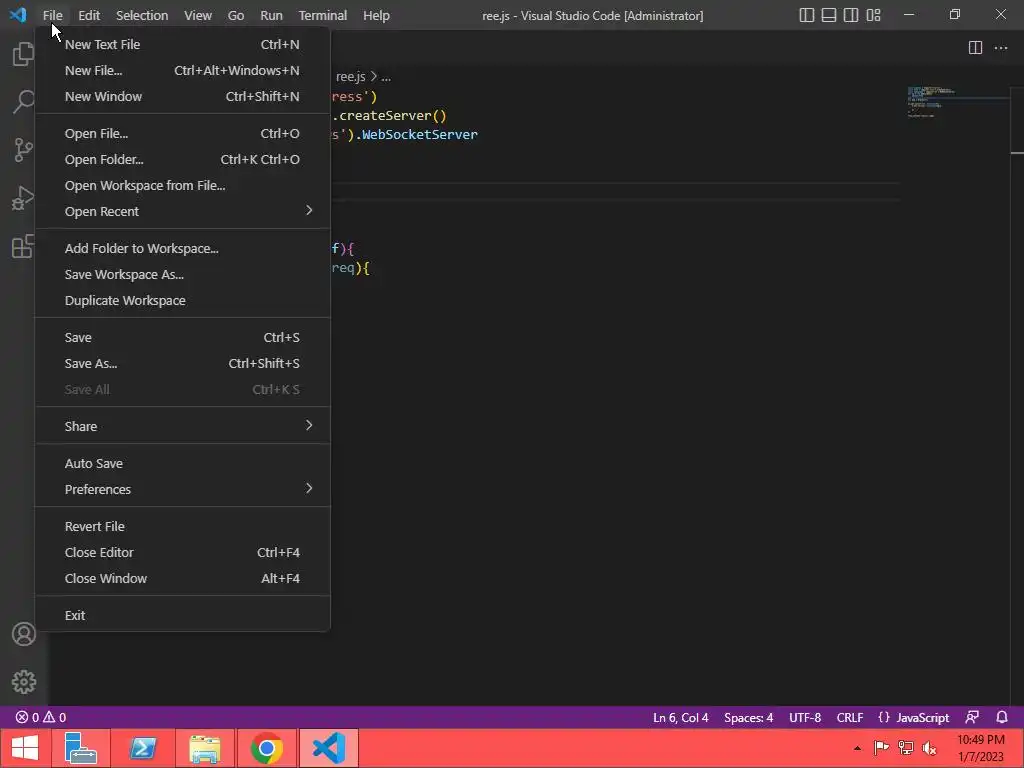Open the Help menu
The height and width of the screenshot is (768, 1024).
[x=376, y=15]
